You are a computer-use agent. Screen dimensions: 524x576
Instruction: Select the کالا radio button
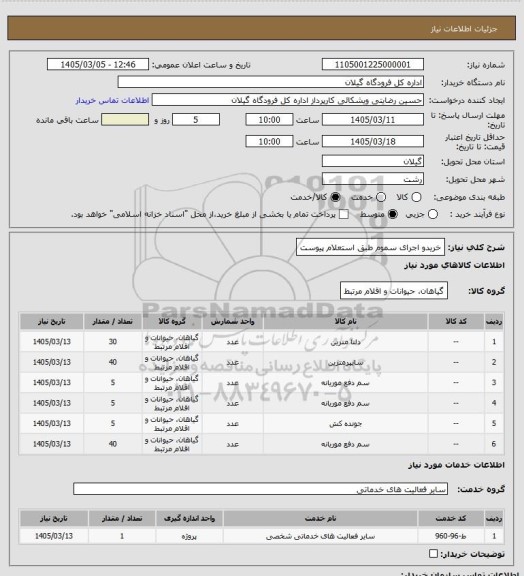pos(416,197)
